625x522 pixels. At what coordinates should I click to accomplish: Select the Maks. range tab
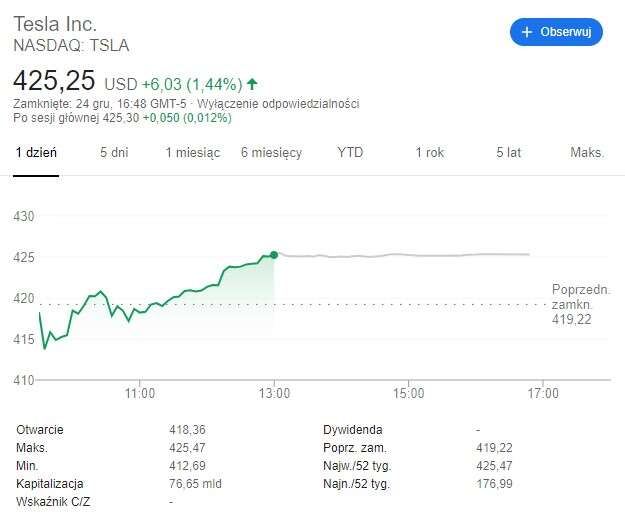click(587, 153)
